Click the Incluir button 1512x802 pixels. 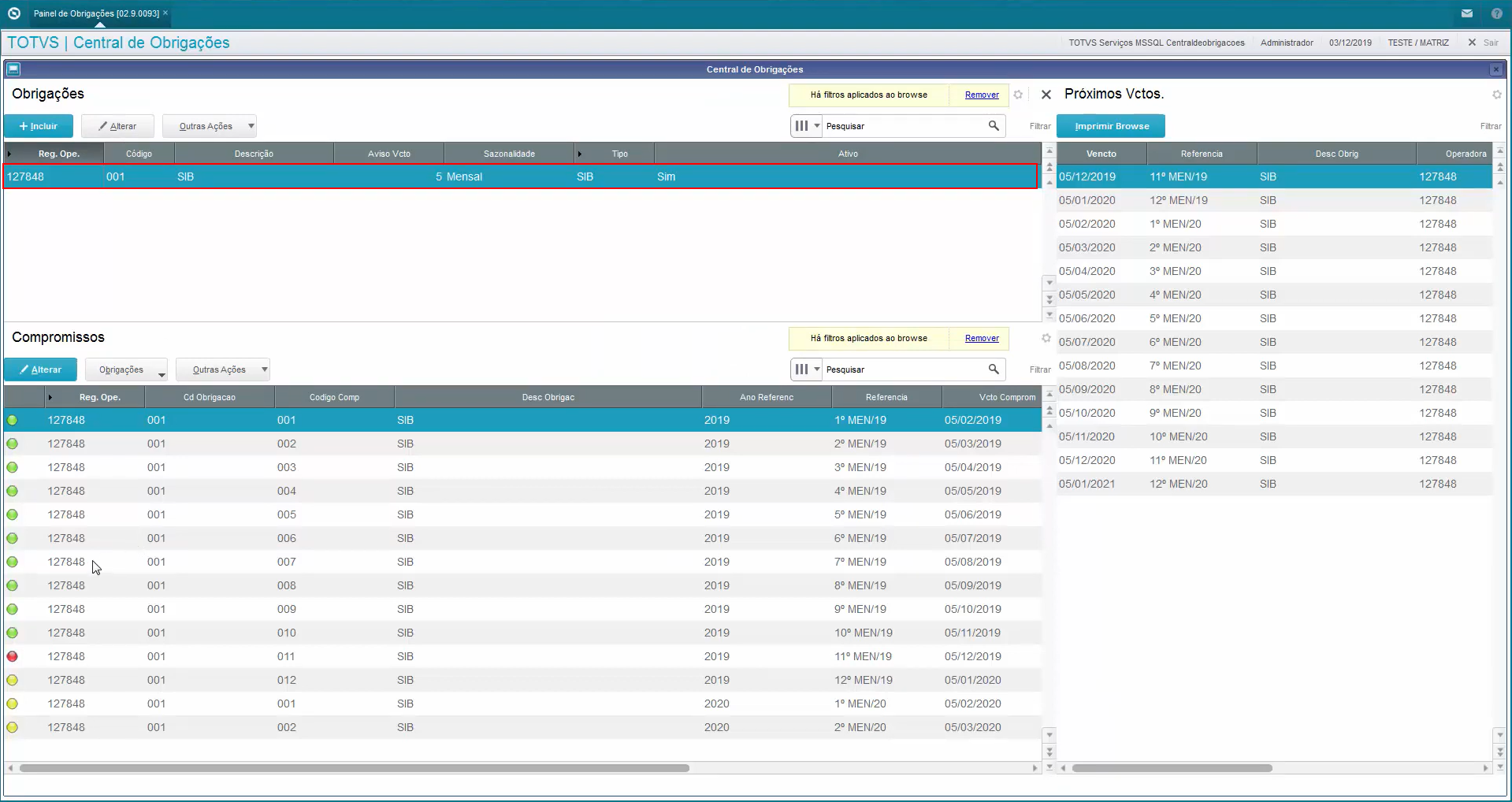[x=39, y=126]
